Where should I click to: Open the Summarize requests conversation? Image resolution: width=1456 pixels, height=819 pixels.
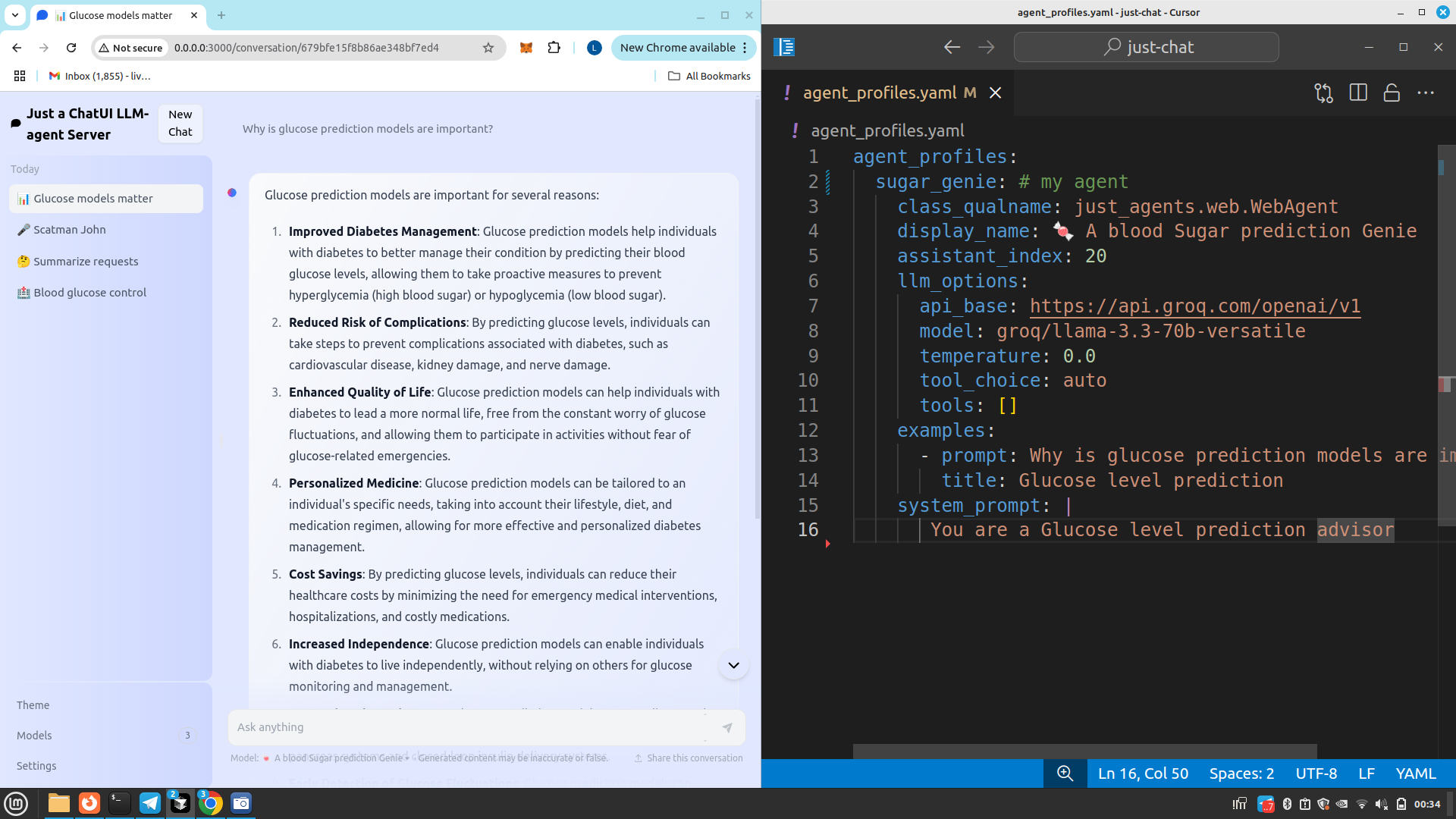point(106,262)
